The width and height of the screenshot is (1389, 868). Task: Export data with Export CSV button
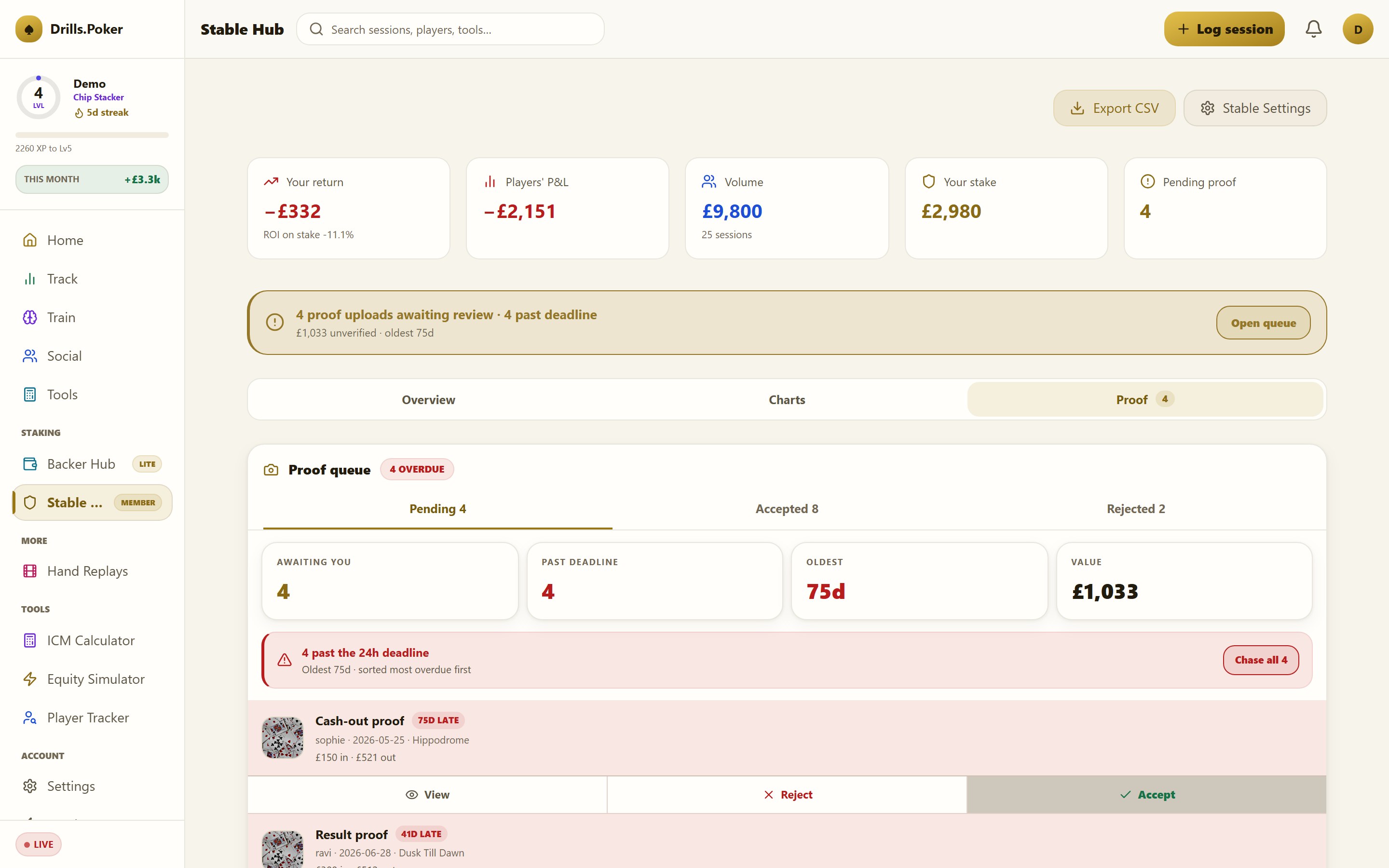click(x=1114, y=108)
